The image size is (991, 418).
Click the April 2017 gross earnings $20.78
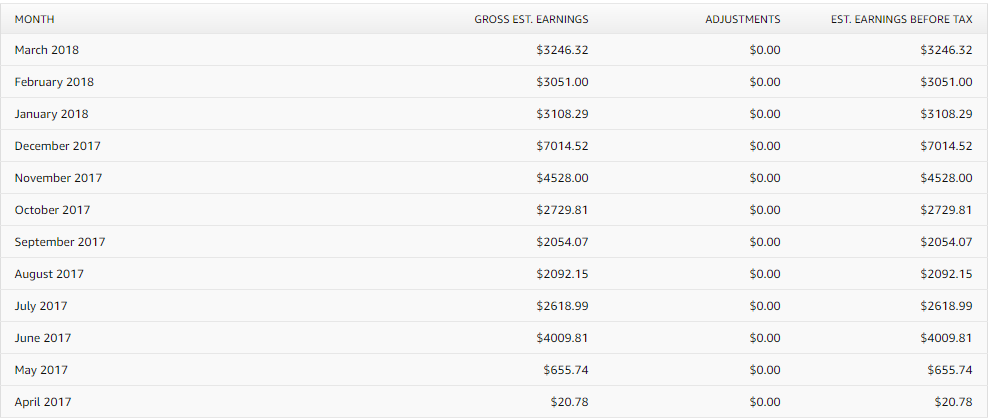tap(569, 402)
